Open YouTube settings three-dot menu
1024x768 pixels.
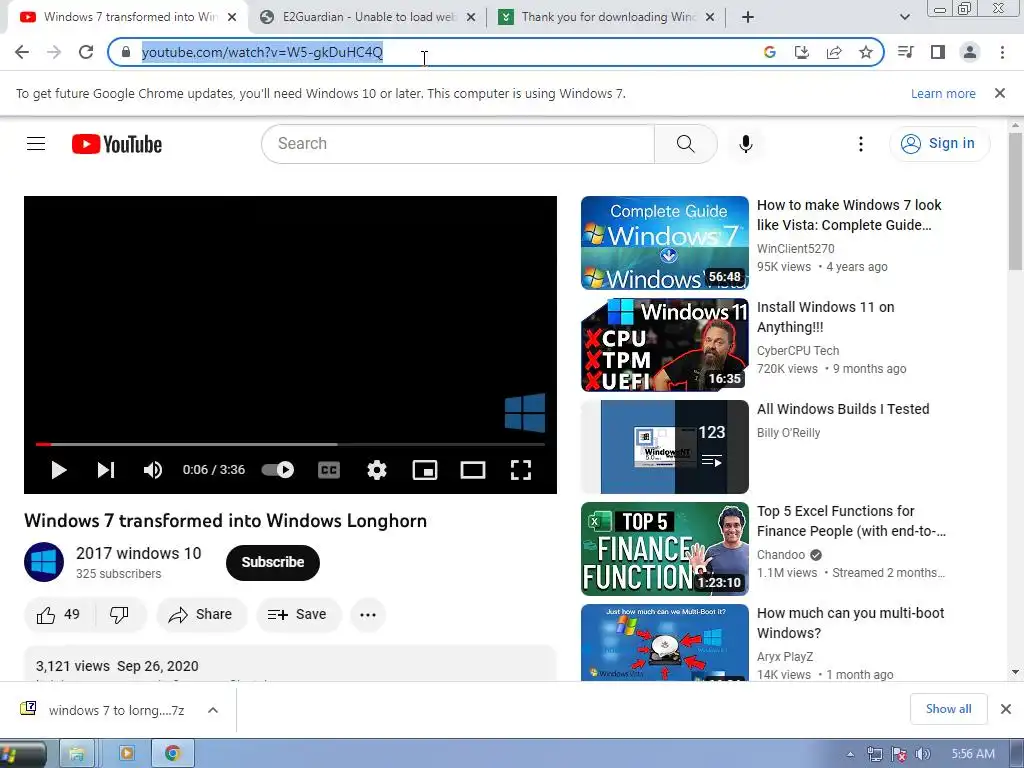[x=861, y=144]
